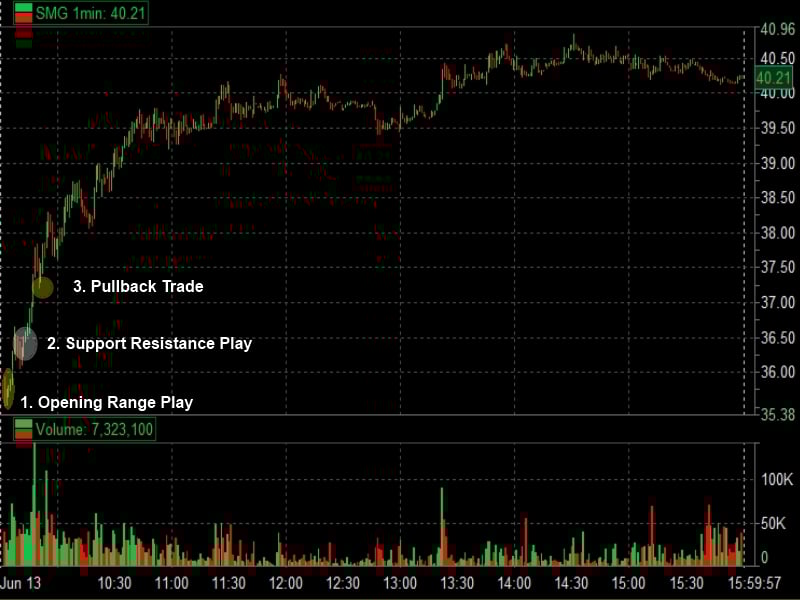
Task: Click the 36.50 price axis label
Action: point(777,338)
